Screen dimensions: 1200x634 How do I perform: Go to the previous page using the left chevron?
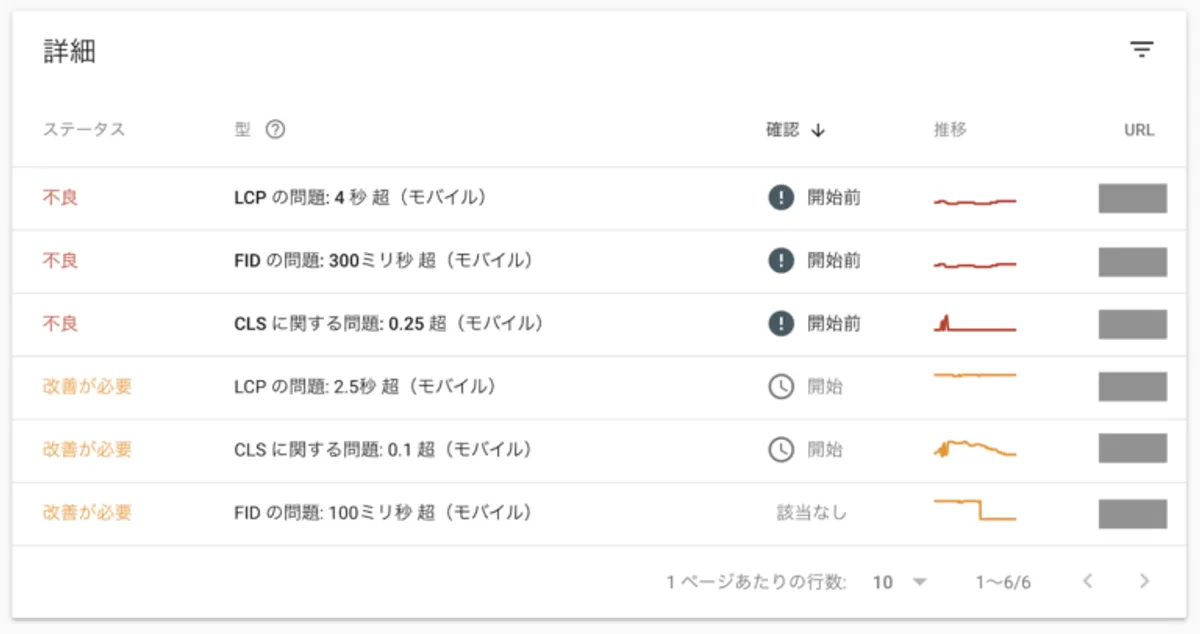point(1088,581)
